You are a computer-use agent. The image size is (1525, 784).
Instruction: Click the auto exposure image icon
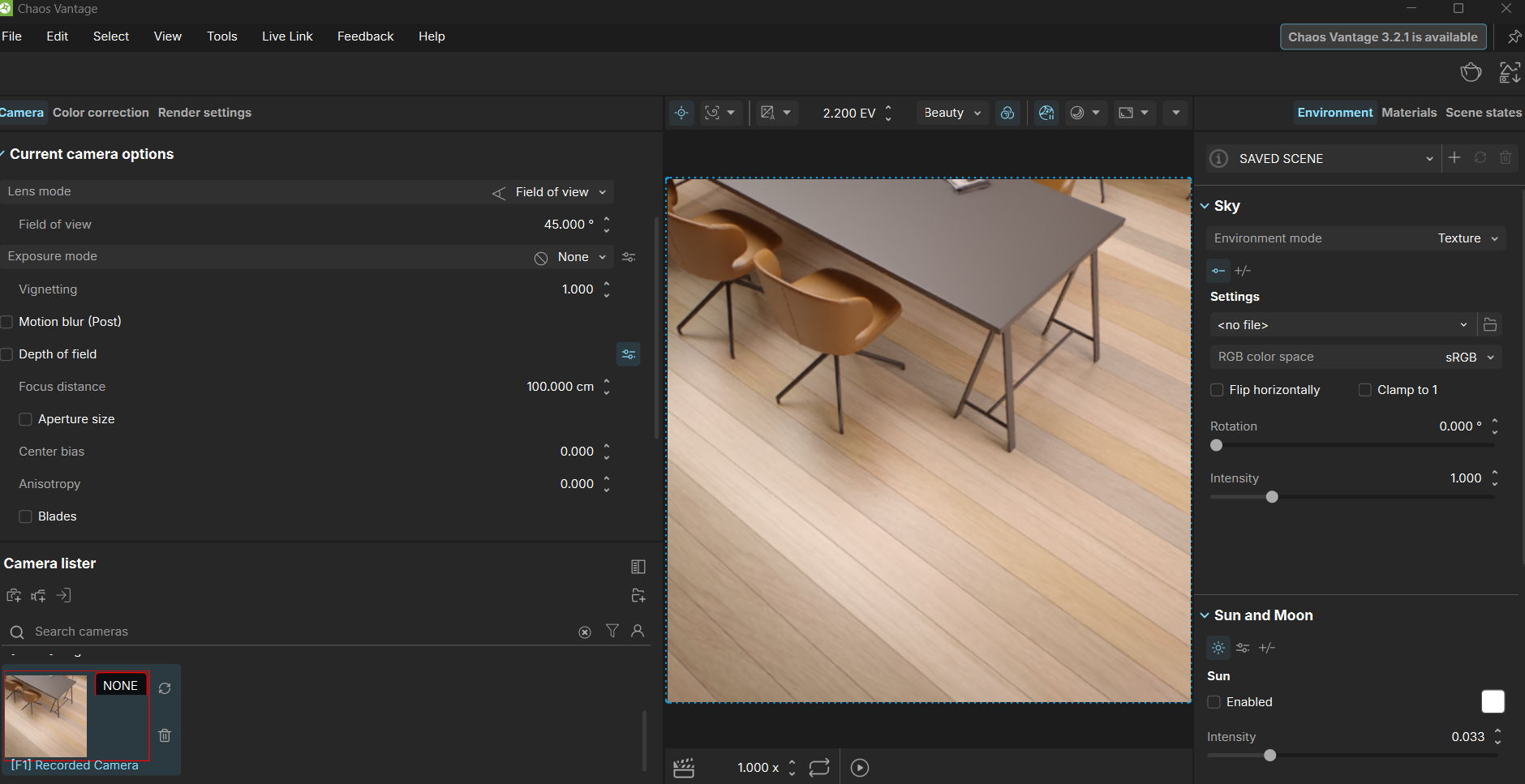coord(767,113)
